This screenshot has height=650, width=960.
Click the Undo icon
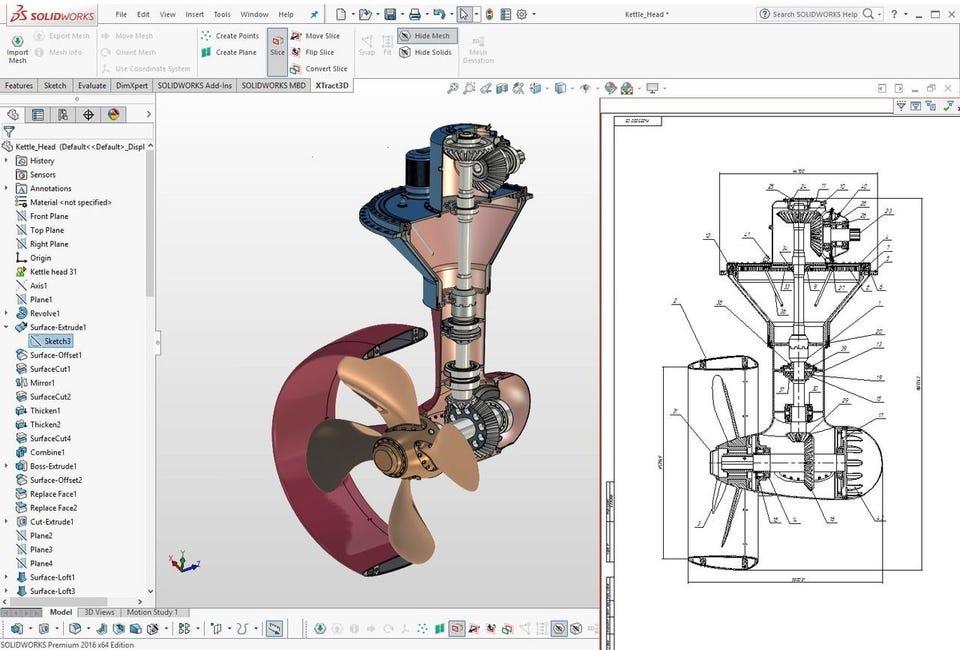439,13
